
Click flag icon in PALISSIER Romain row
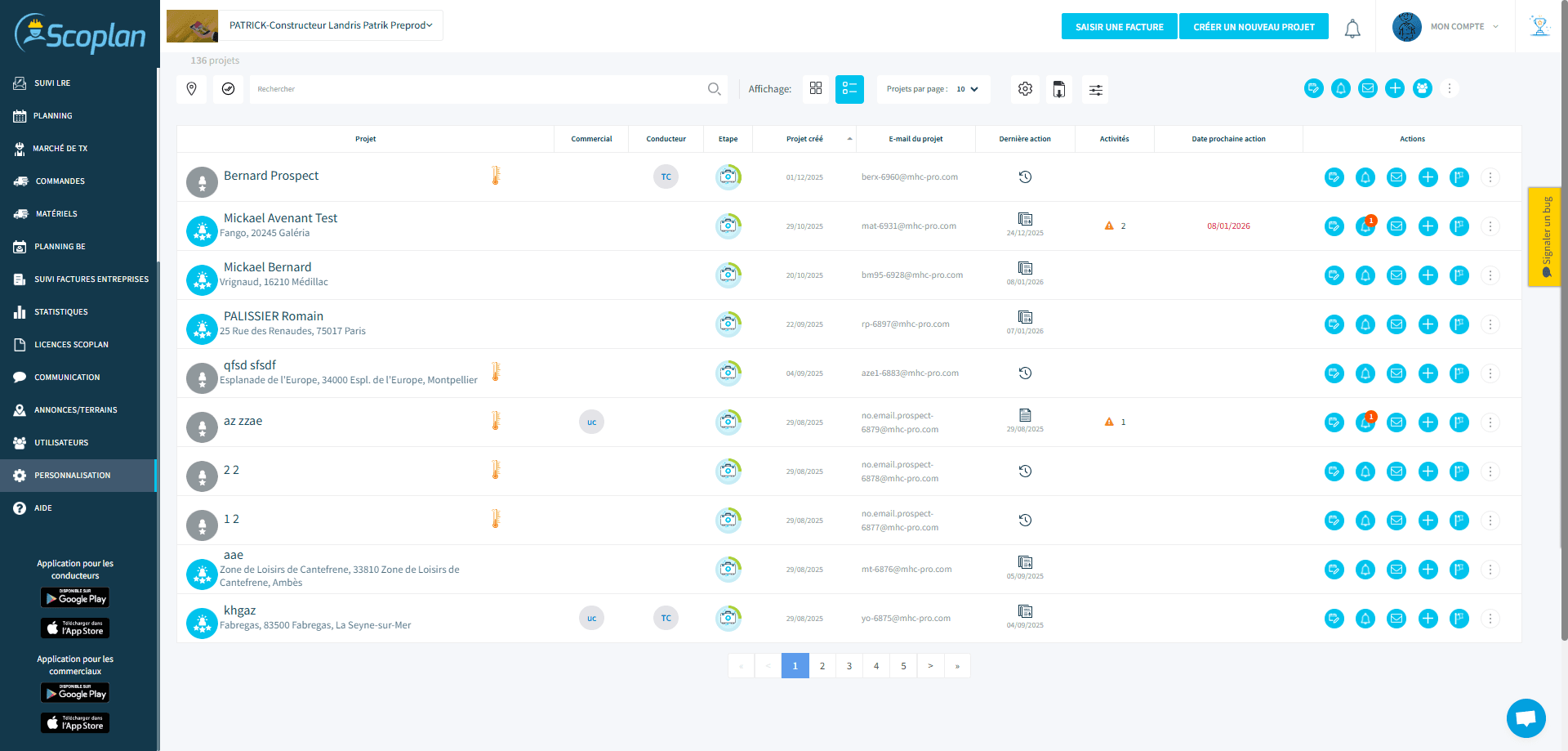[1459, 324]
